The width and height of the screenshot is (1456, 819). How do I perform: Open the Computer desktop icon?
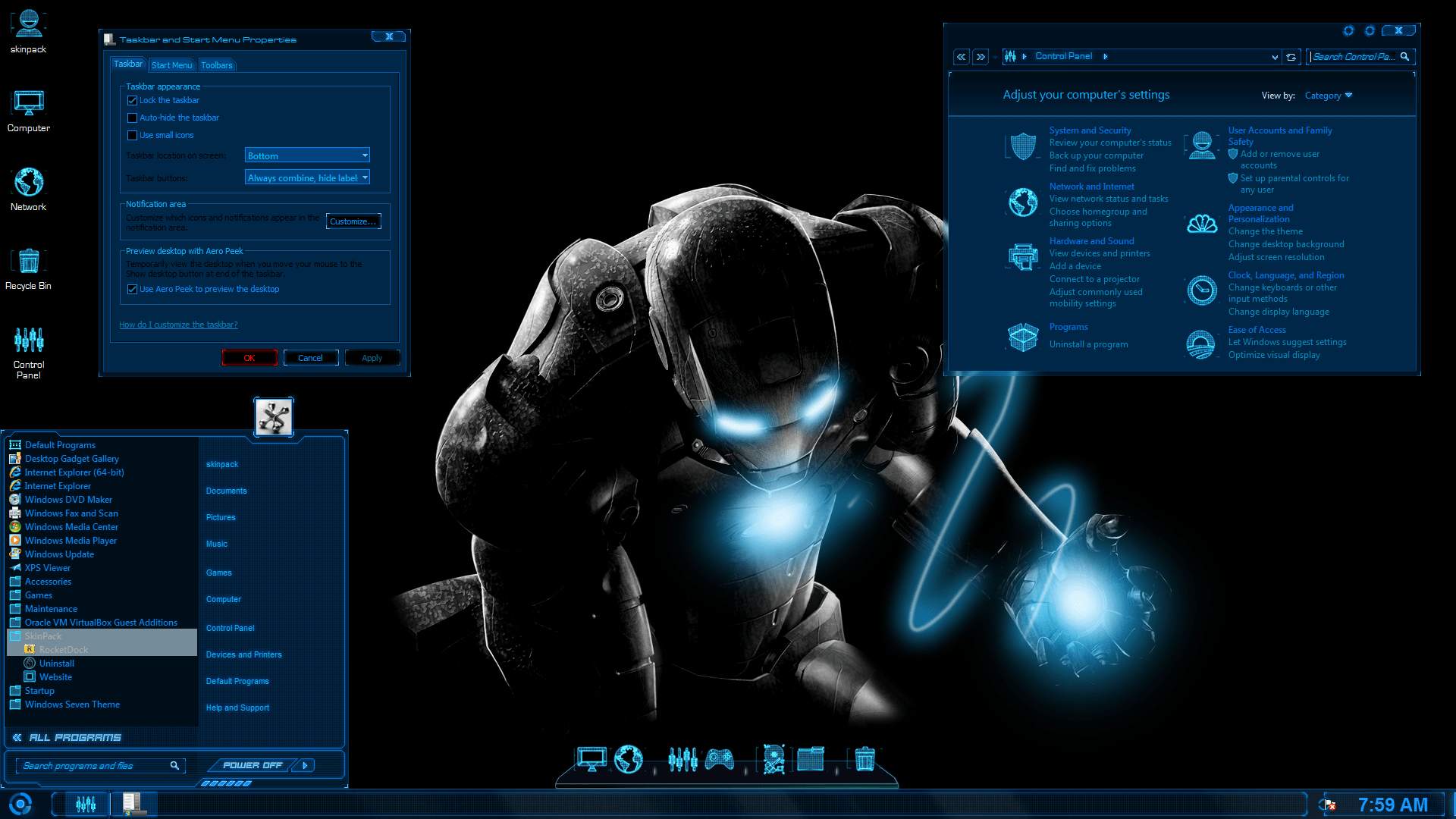coord(29,111)
